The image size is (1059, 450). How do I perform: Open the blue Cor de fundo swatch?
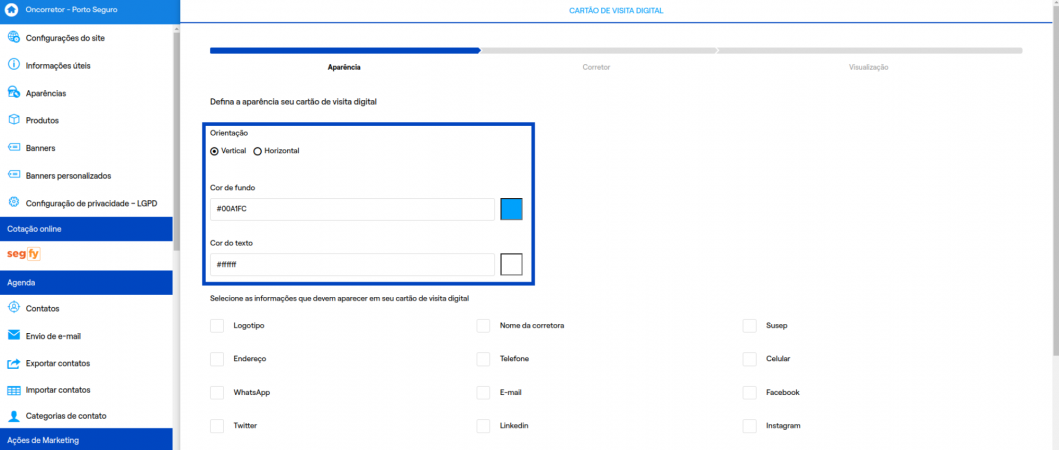[x=511, y=209]
